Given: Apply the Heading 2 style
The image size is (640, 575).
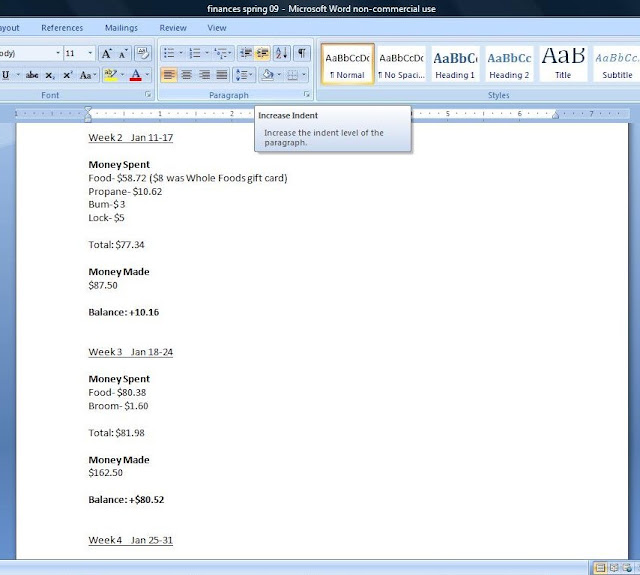Looking at the screenshot, I should (x=509, y=64).
